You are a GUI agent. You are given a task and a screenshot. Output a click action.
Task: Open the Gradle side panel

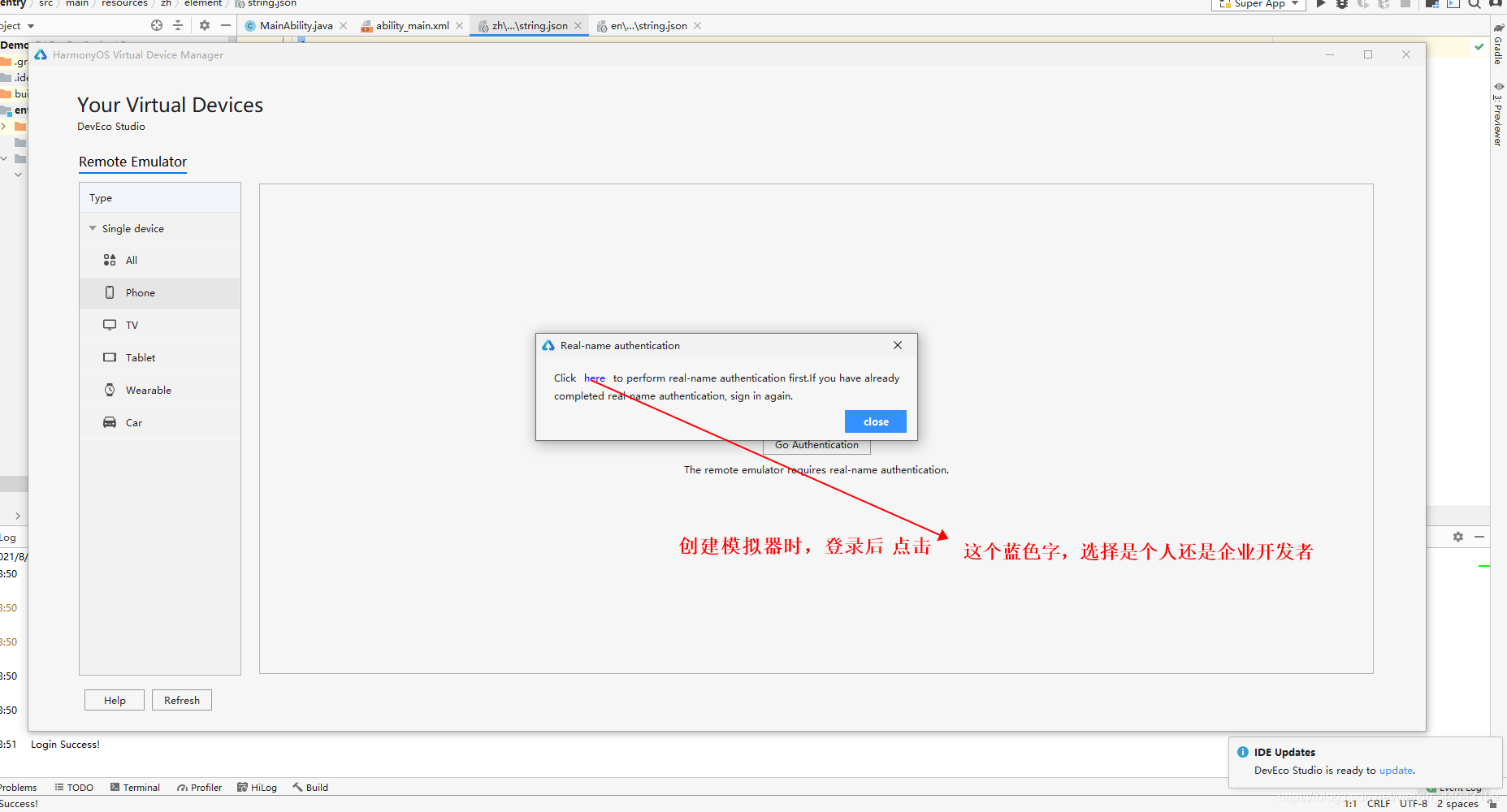pos(1498,43)
